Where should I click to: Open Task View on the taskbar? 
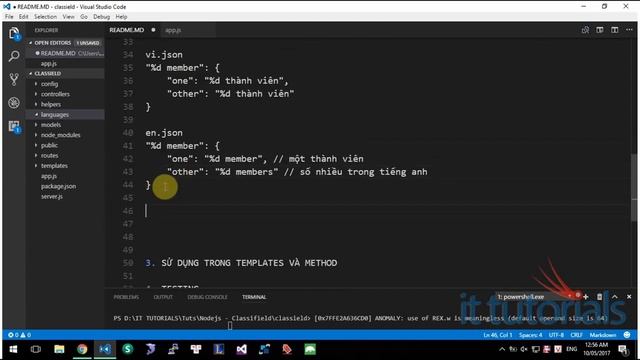coord(36,349)
